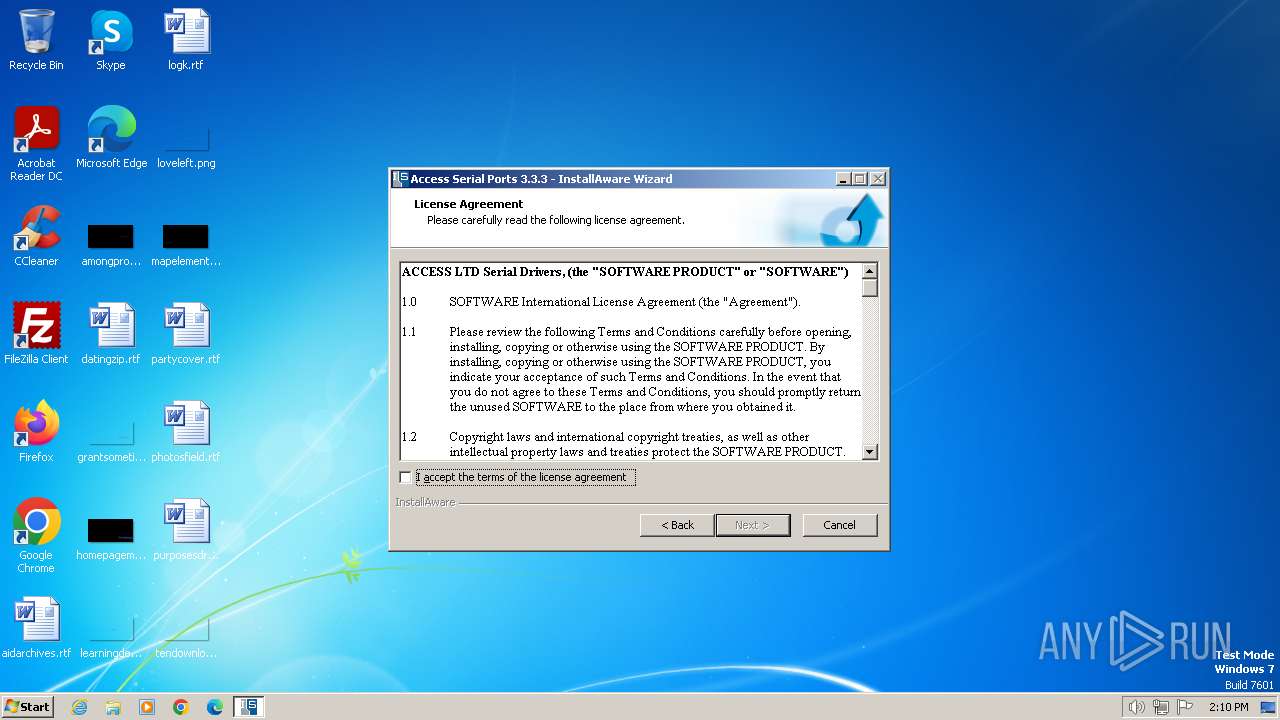Open Recycle Bin desktop icon
Screen dimensions: 1280x720
click(x=36, y=41)
